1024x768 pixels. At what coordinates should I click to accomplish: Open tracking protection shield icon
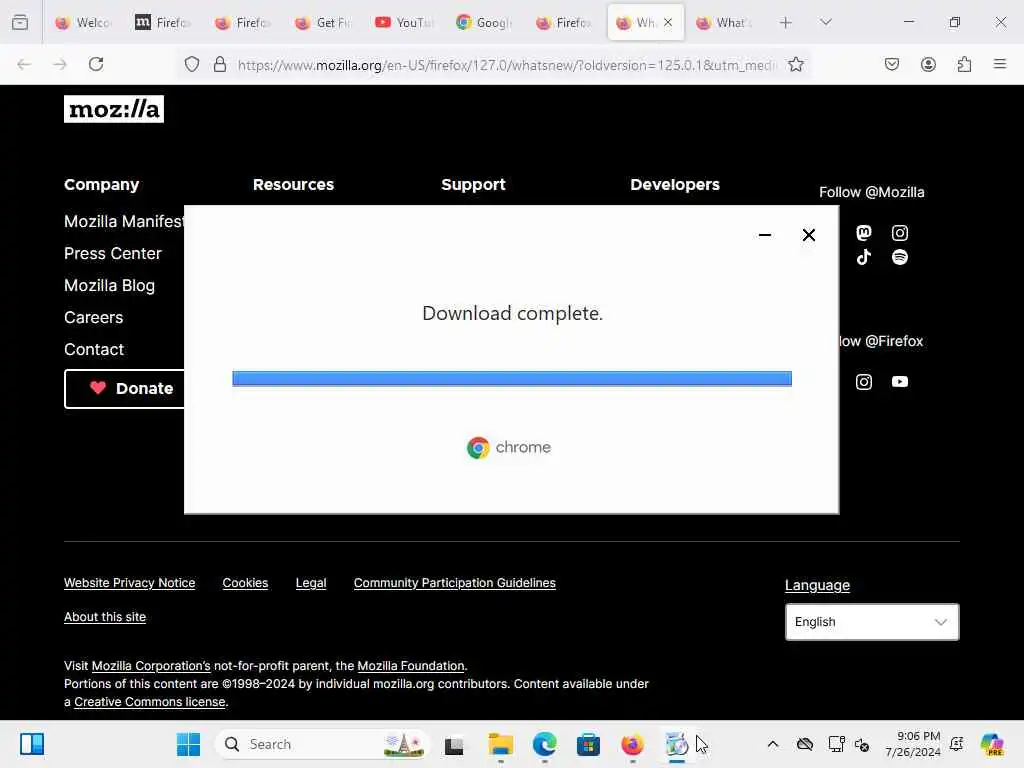tap(191, 64)
